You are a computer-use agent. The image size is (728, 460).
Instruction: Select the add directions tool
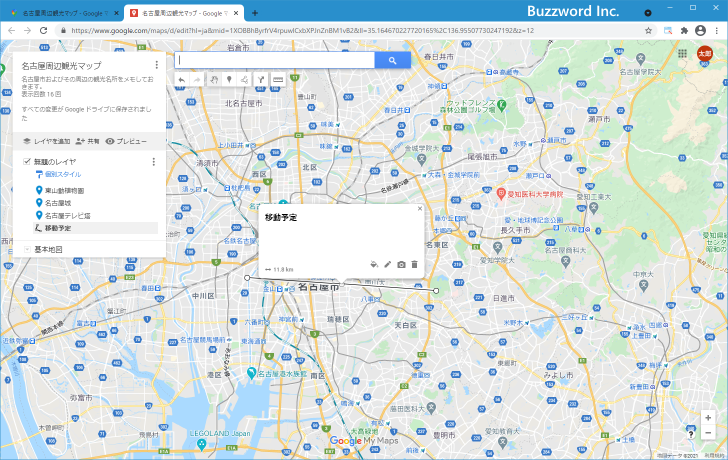coord(261,80)
